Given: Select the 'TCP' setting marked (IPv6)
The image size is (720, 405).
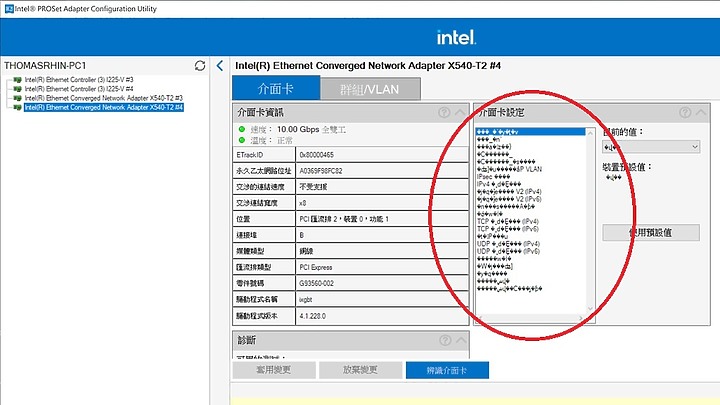Looking at the screenshot, I should tap(508, 229).
